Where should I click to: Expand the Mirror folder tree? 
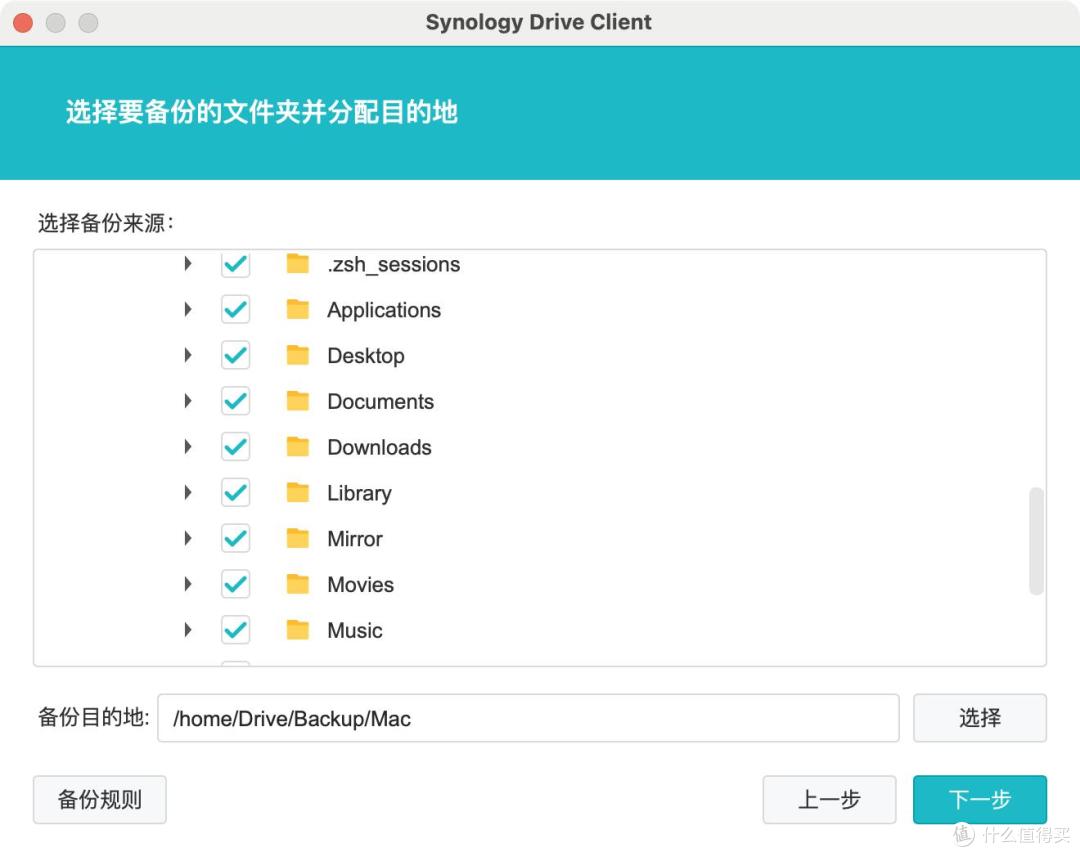(x=188, y=538)
